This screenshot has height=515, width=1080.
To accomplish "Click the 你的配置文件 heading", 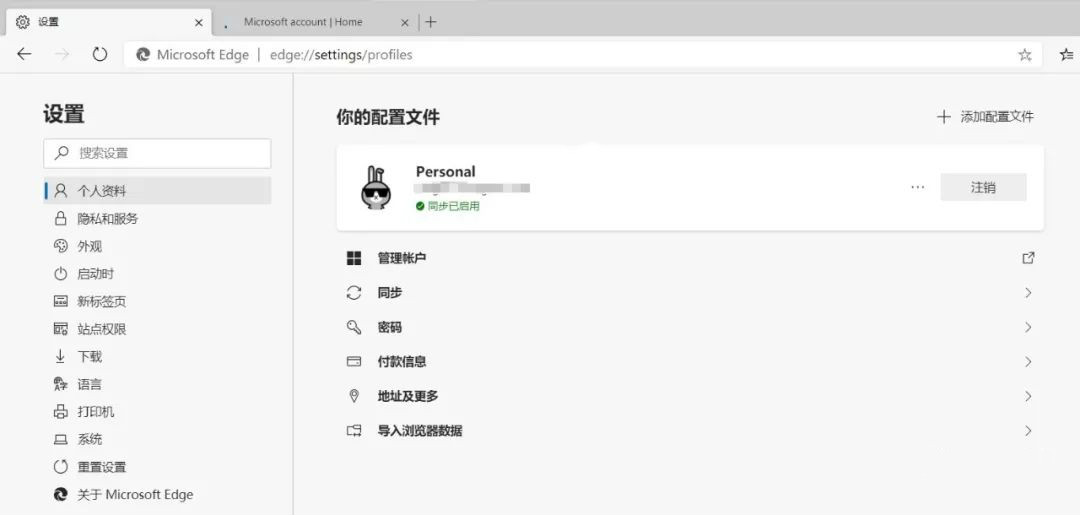I will coord(388,117).
